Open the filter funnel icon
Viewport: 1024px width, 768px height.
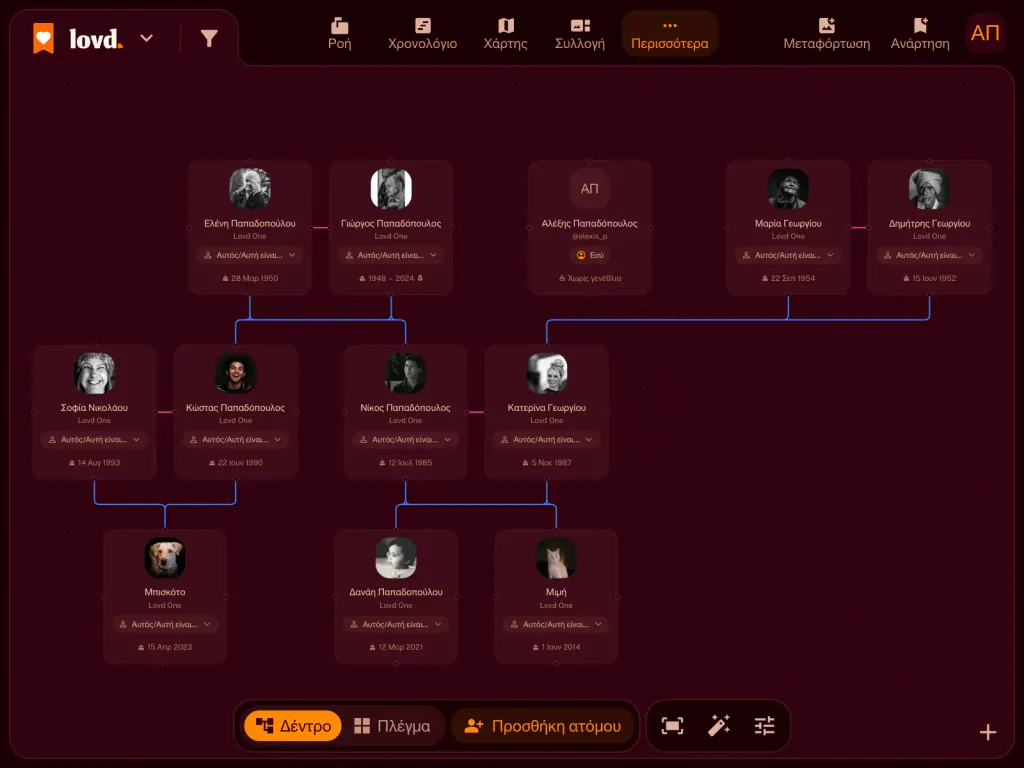click(x=209, y=39)
